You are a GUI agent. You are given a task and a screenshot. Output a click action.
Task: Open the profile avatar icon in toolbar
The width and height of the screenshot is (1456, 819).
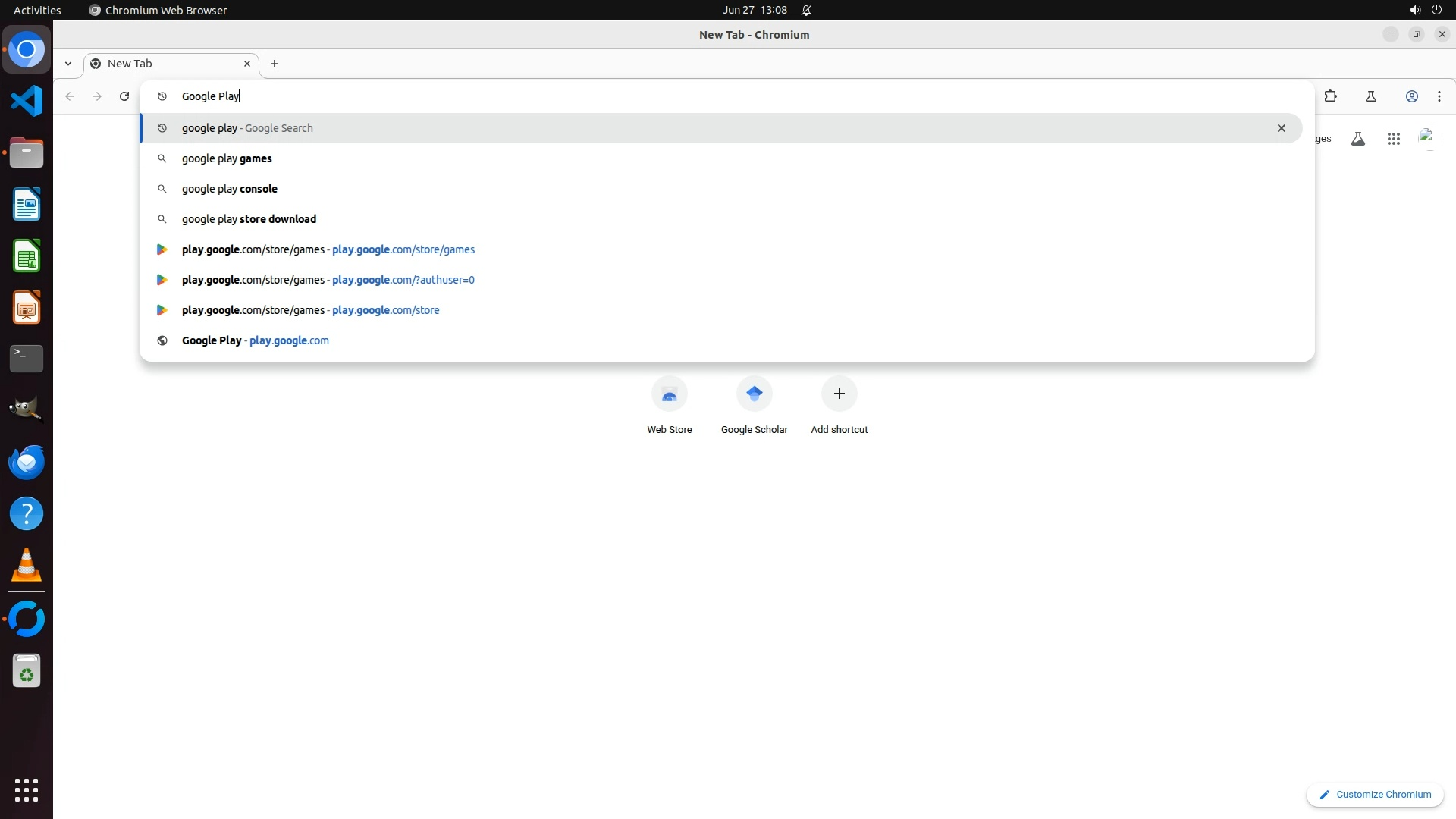[1411, 96]
